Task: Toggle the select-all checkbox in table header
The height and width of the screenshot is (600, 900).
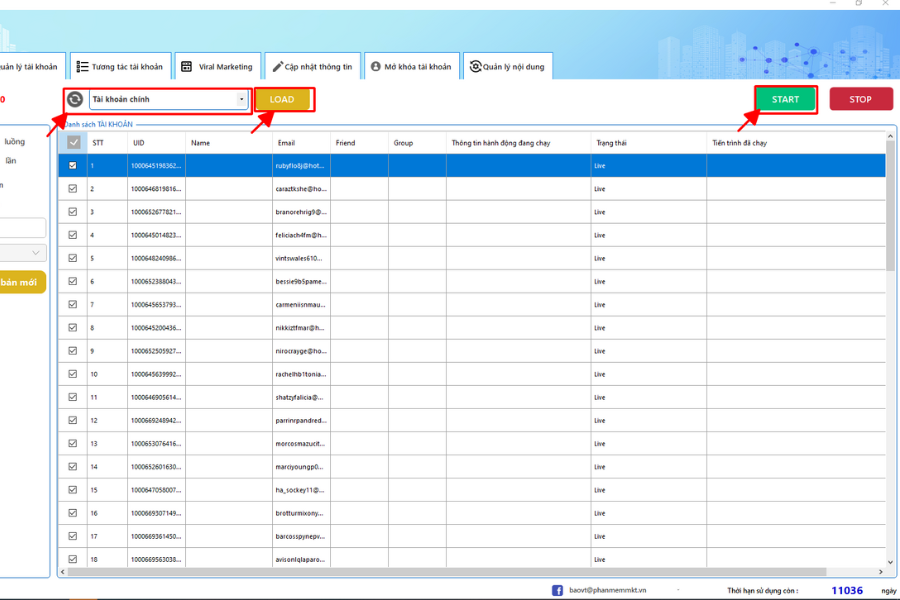Action: 73,143
